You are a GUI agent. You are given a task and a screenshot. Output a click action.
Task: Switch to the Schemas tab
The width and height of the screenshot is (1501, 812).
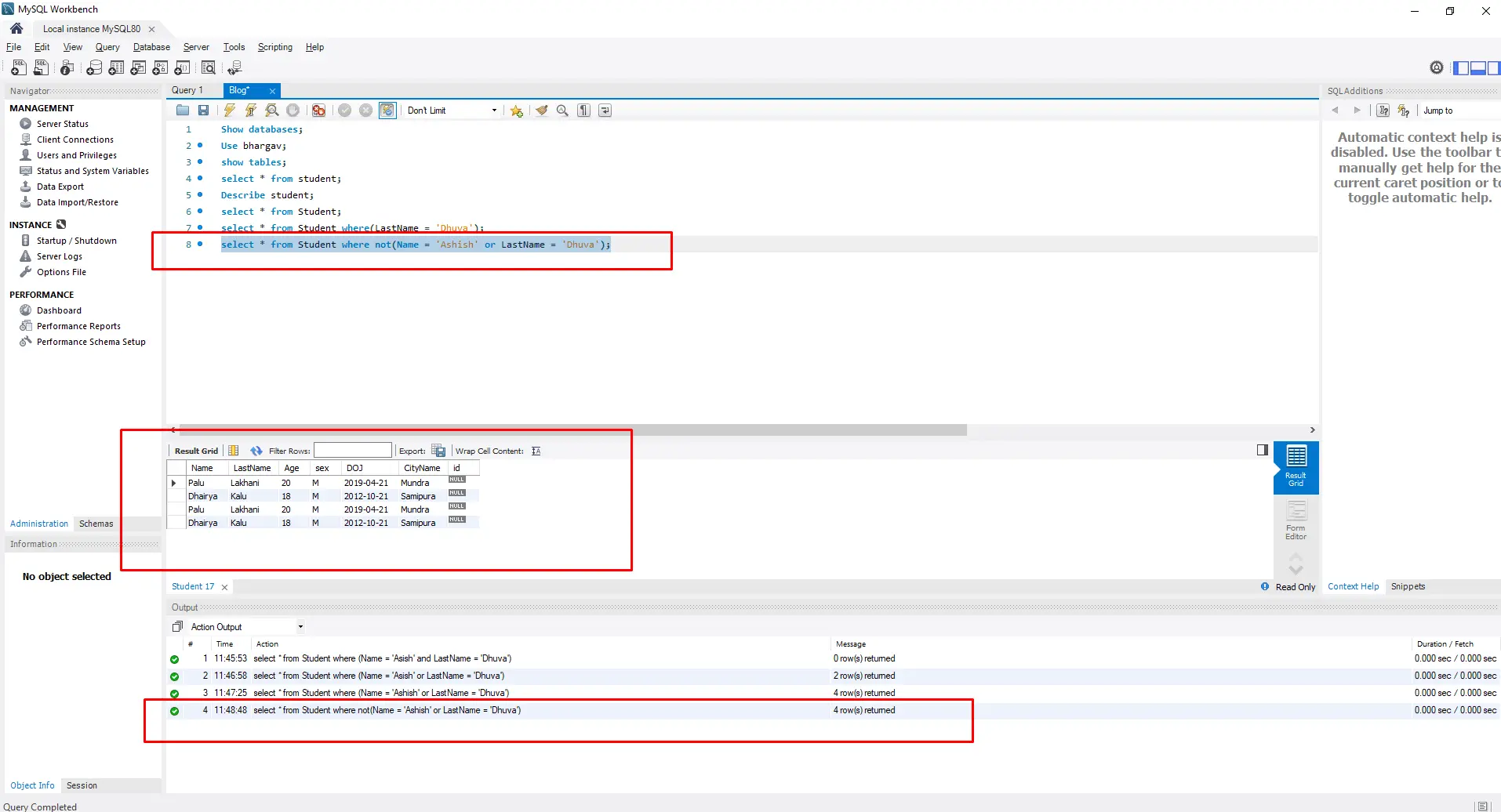click(x=96, y=524)
